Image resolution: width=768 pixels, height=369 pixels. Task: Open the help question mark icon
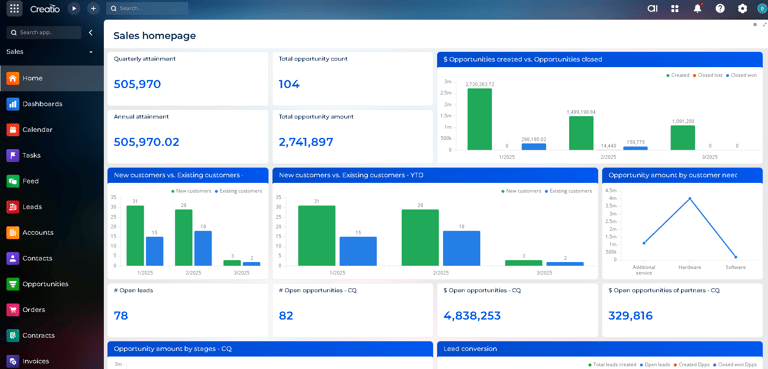pos(720,8)
